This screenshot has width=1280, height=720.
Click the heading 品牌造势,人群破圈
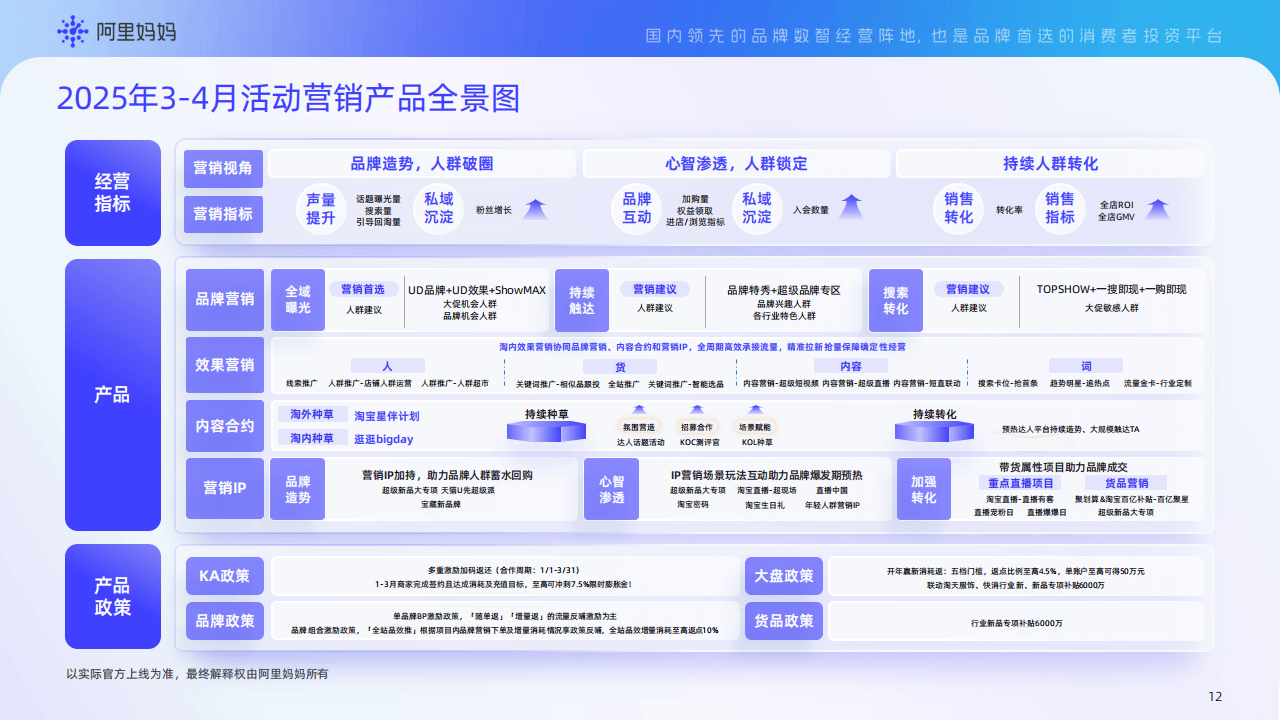[x=421, y=164]
